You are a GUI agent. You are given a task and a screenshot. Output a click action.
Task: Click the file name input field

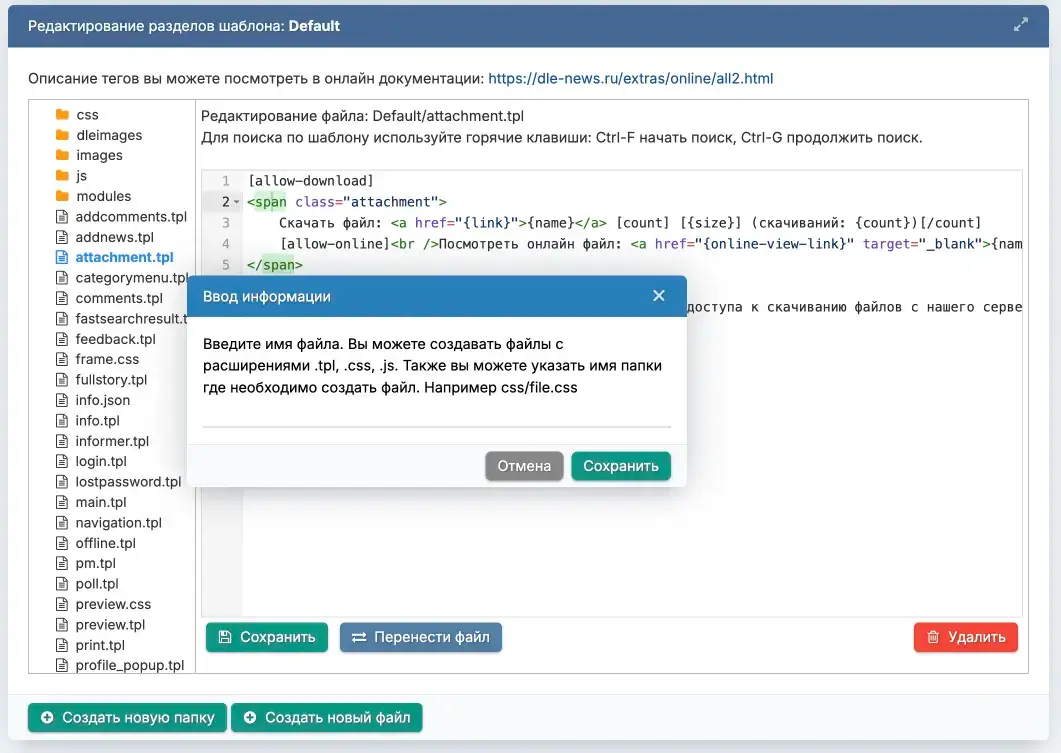click(x=436, y=415)
